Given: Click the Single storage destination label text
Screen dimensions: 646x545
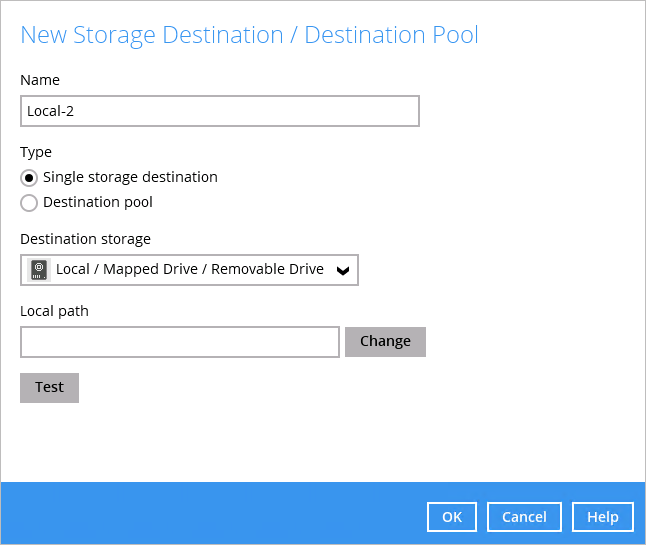Looking at the screenshot, I should (x=130, y=177).
